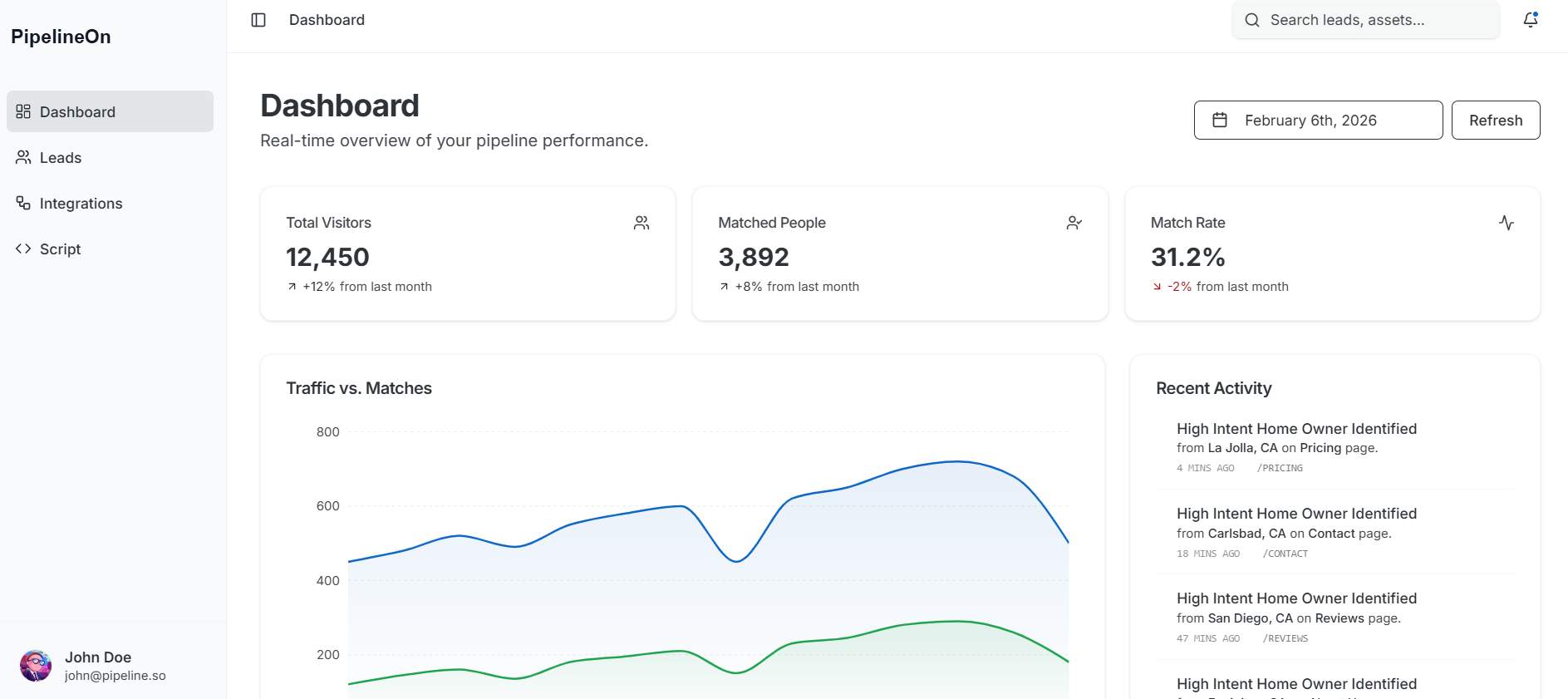Viewport: 1568px width, 699px height.
Task: Open the Integrations page
Action: [x=81, y=204]
